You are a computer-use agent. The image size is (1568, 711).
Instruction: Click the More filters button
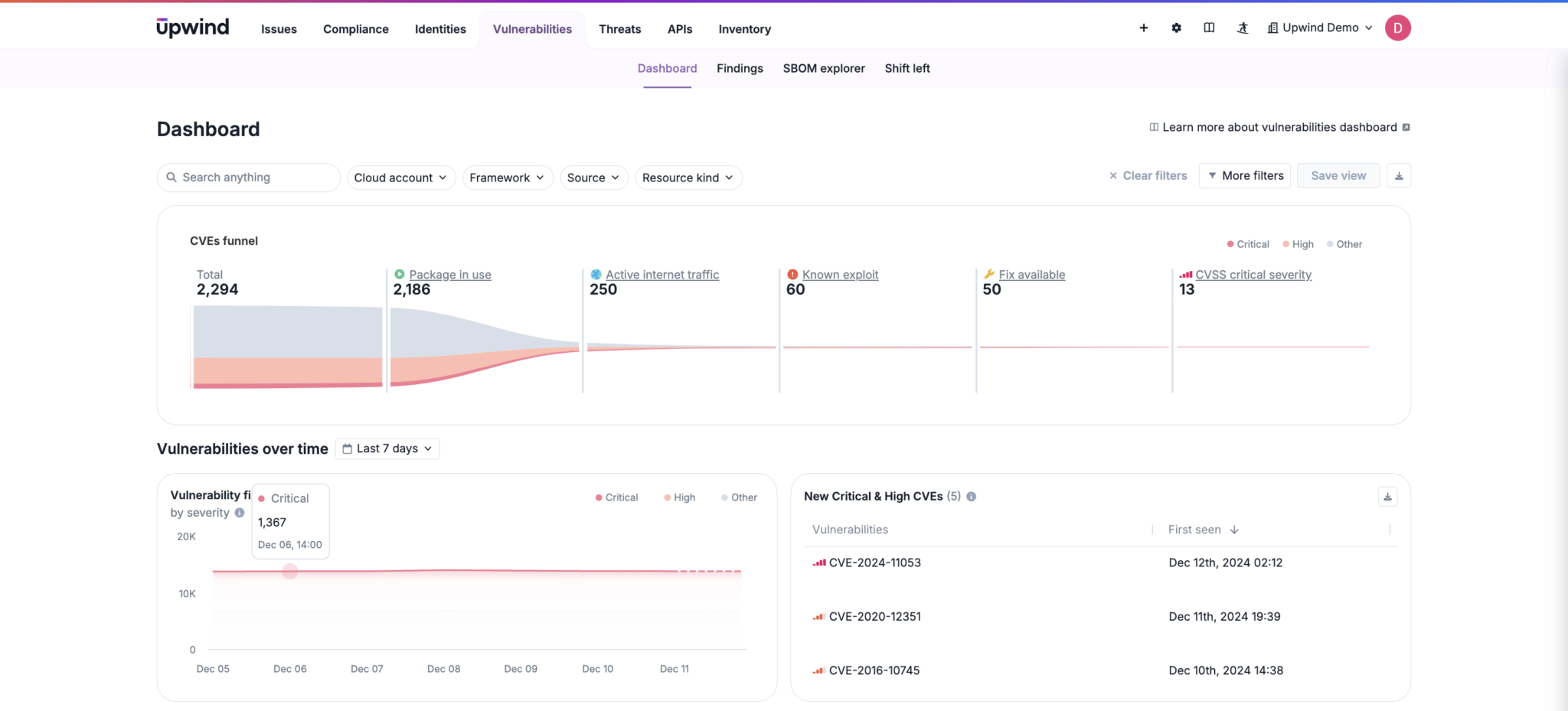tap(1244, 176)
